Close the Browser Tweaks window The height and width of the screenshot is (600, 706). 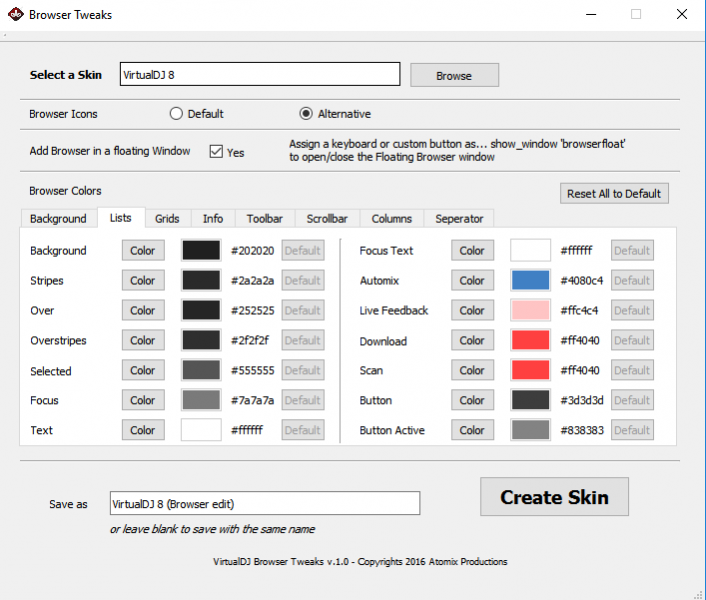click(x=682, y=14)
